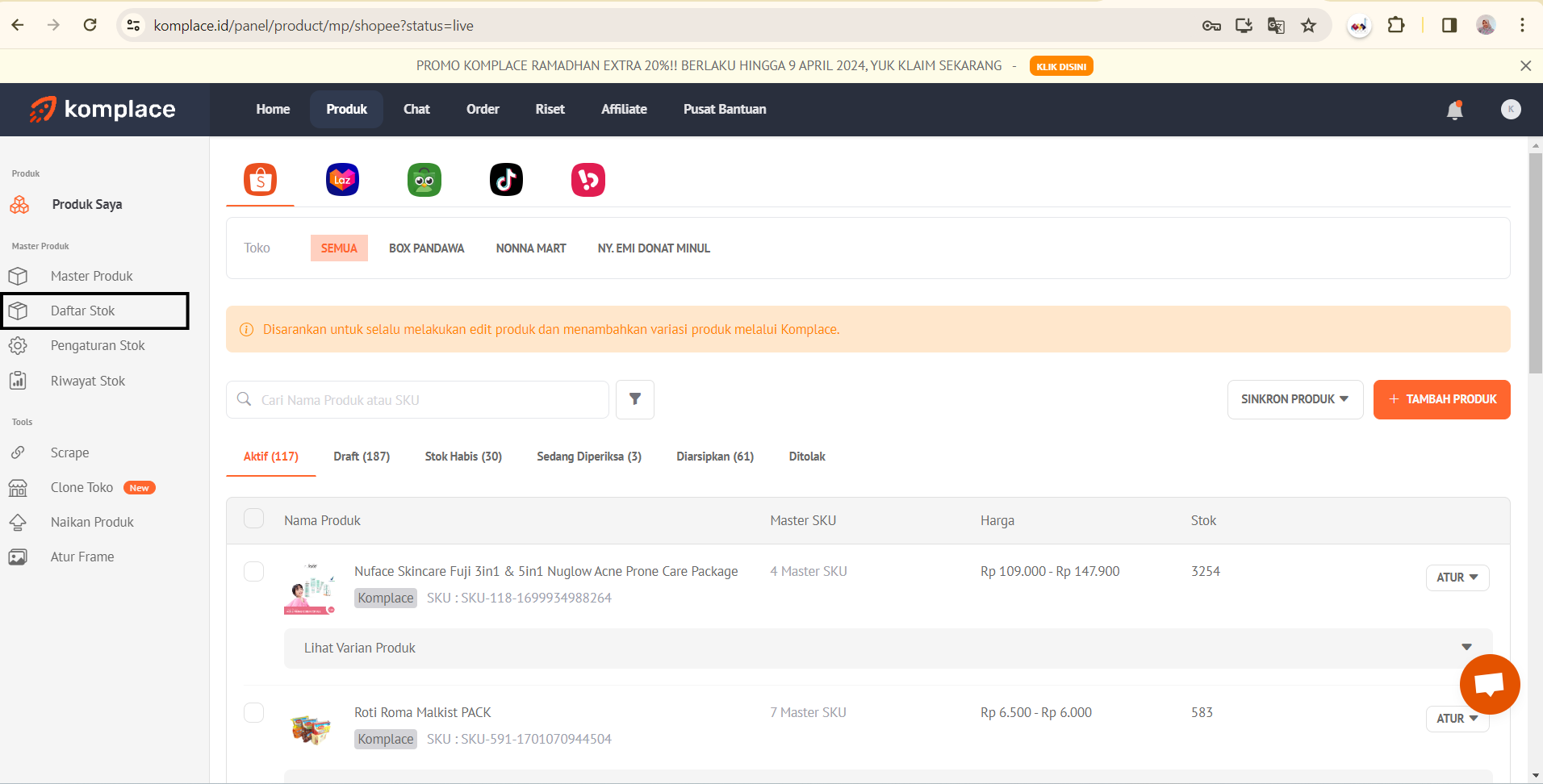Filter stores by SEMUA
Viewport: 1543px width, 784px height.
coord(339,248)
